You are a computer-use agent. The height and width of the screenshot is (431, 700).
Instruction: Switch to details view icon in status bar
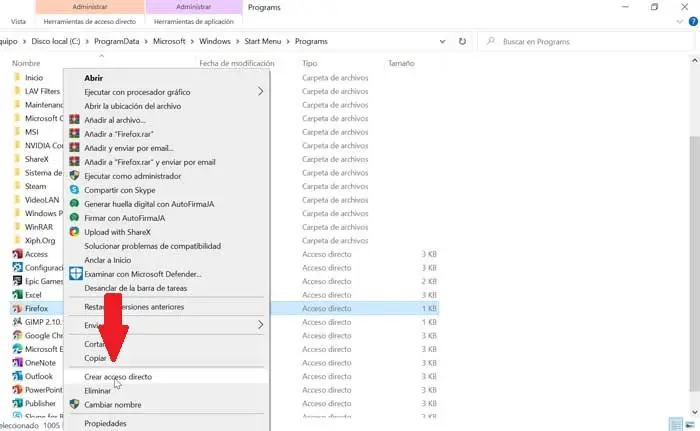[676, 424]
